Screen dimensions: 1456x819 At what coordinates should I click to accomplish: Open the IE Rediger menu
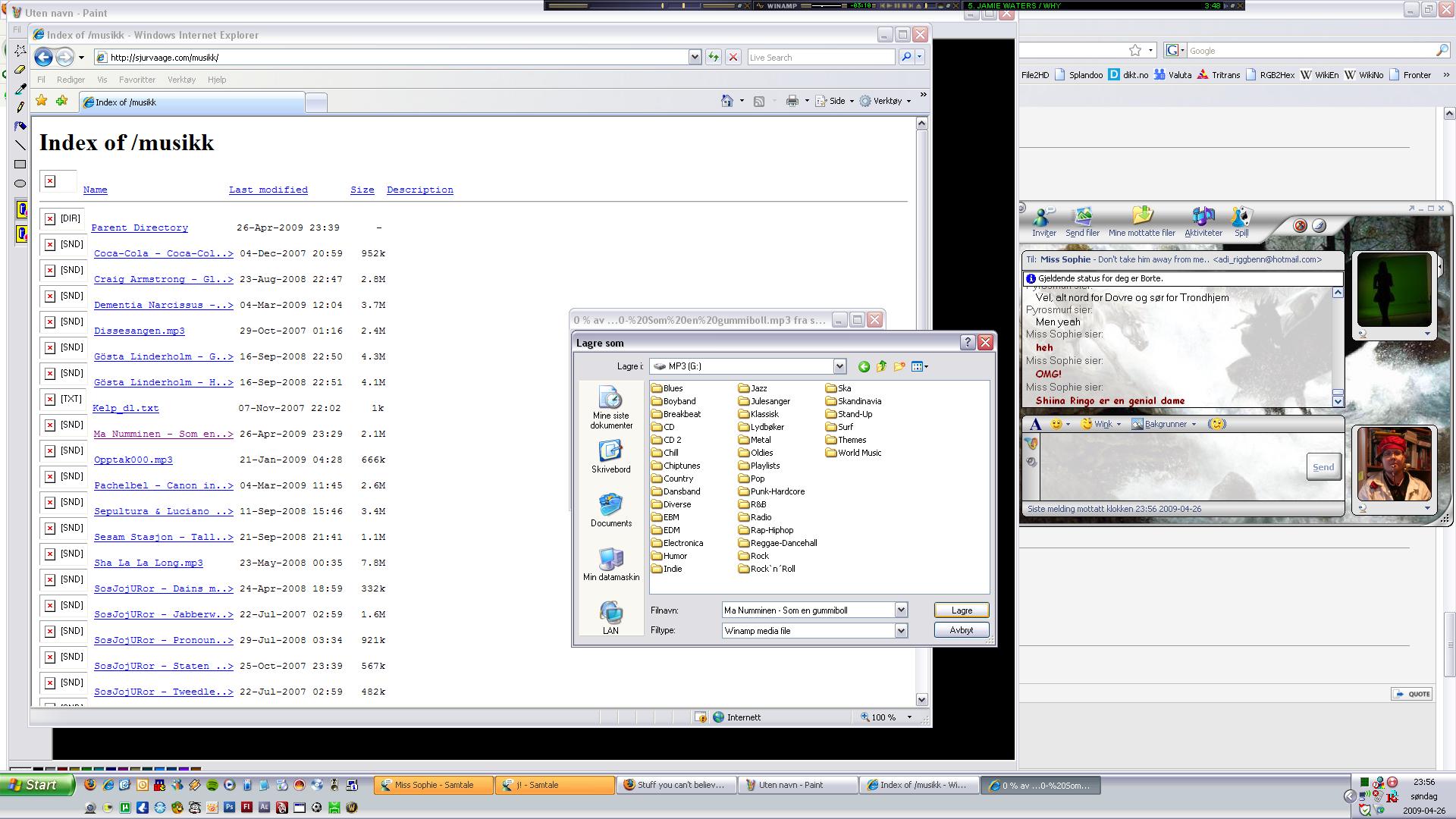[x=71, y=79]
